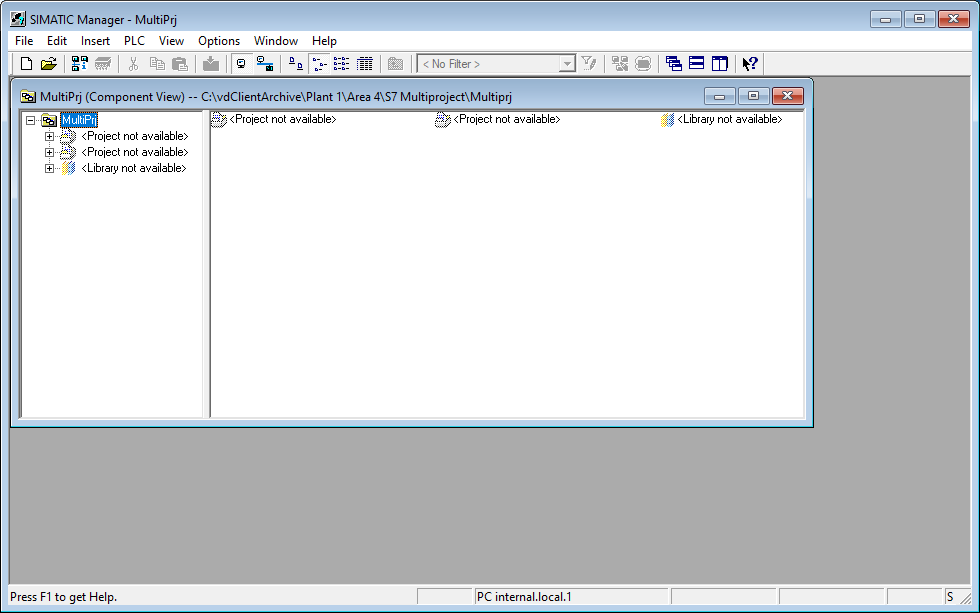Expand the first <Project not available> node
The width and height of the screenshot is (980, 613).
tap(49, 136)
